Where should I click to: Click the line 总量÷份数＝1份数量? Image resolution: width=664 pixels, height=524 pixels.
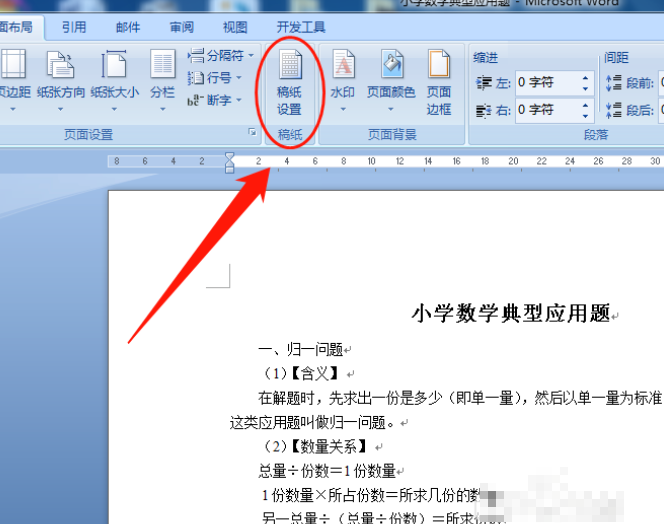pyautogui.click(x=327, y=471)
